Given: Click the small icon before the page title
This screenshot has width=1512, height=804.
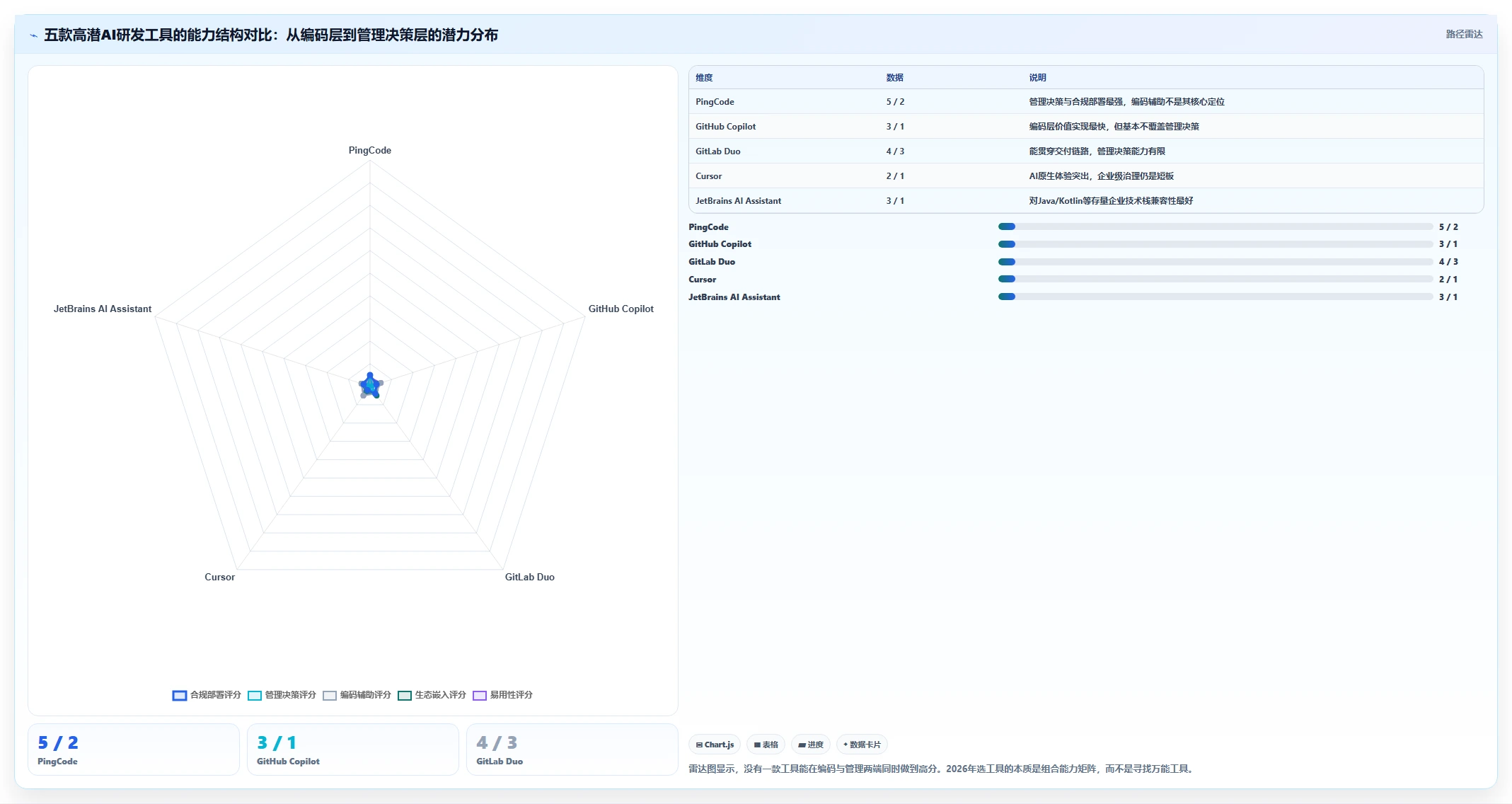Looking at the screenshot, I should coord(33,35).
